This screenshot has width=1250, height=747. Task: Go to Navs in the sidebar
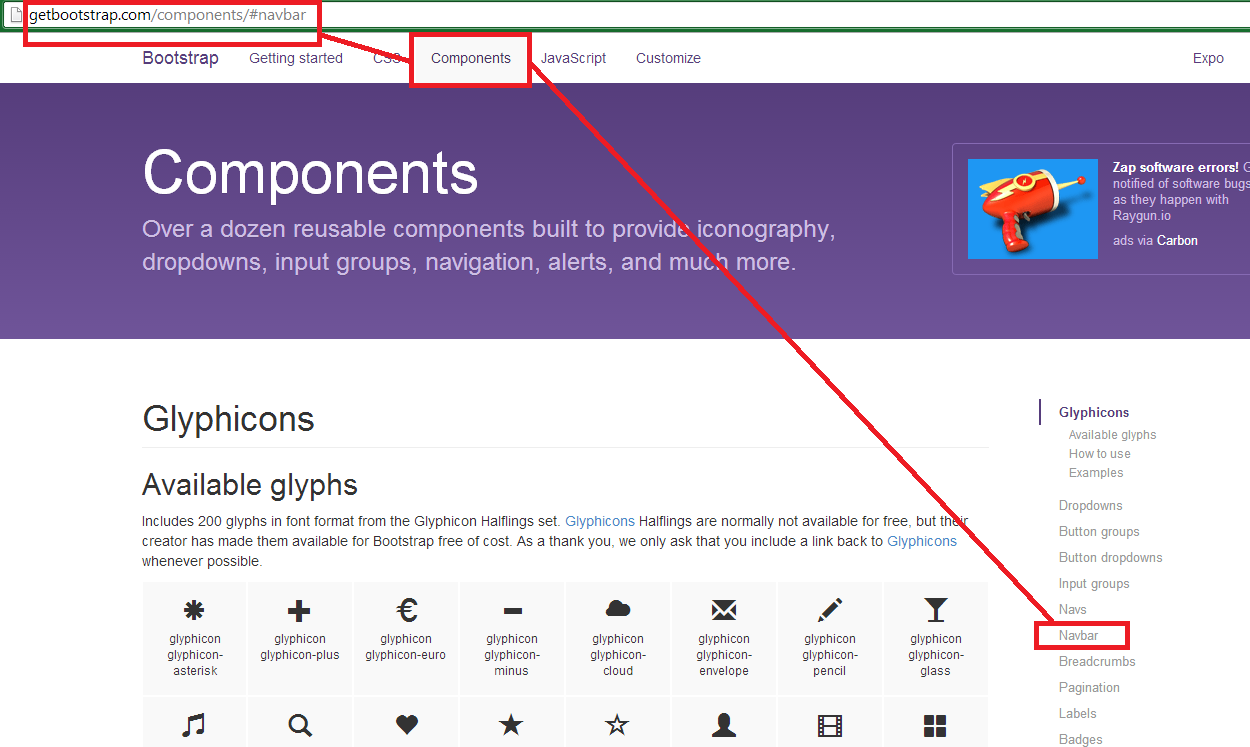coord(1073,609)
